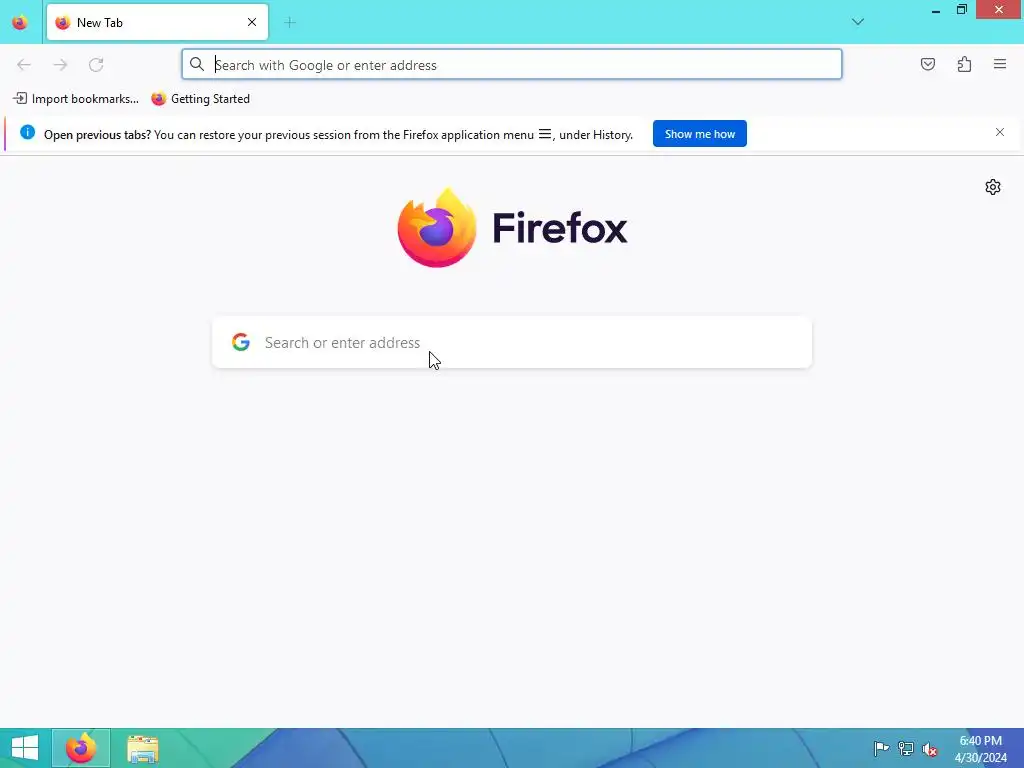Viewport: 1024px width, 768px height.
Task: Open the Save to Pocket icon
Action: tap(927, 64)
